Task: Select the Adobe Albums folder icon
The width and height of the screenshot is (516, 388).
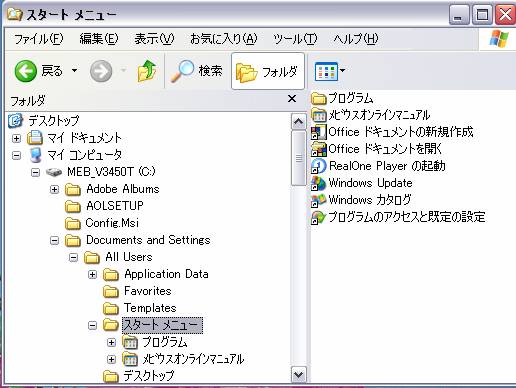Action: tap(73, 189)
